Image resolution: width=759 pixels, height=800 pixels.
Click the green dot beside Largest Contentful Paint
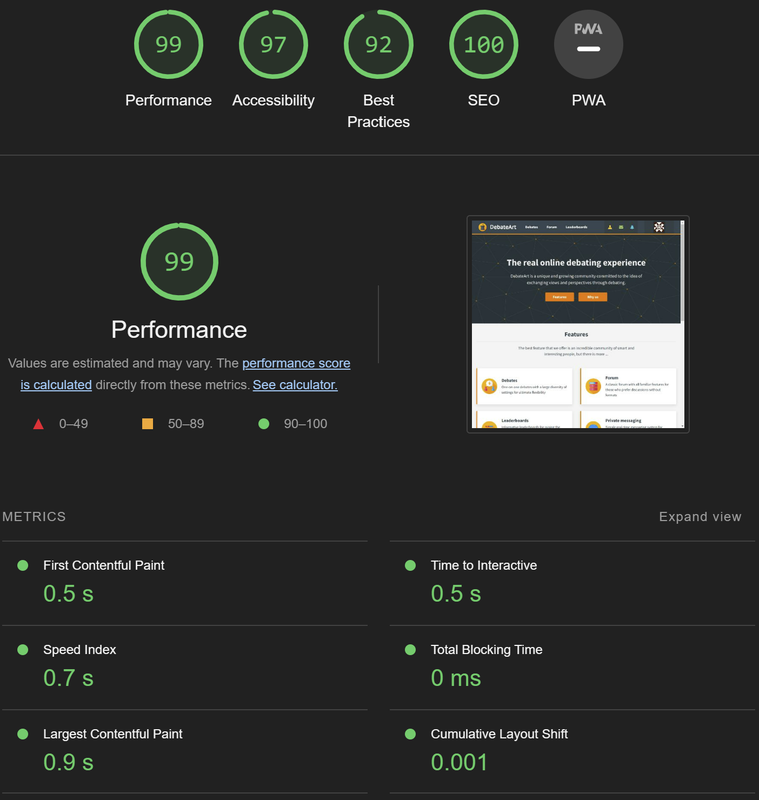click(23, 734)
